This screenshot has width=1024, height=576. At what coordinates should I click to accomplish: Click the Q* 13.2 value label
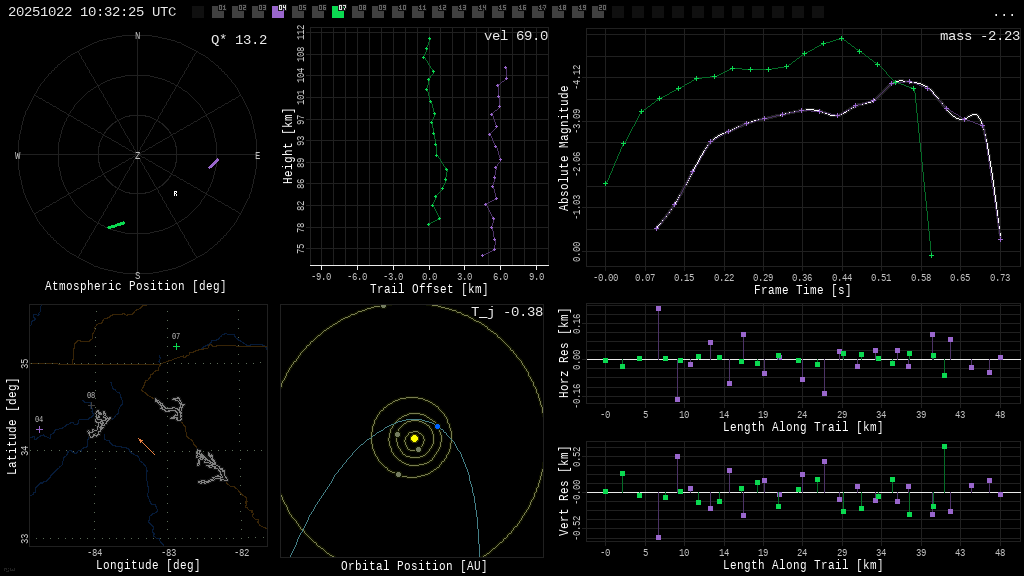pos(238,40)
